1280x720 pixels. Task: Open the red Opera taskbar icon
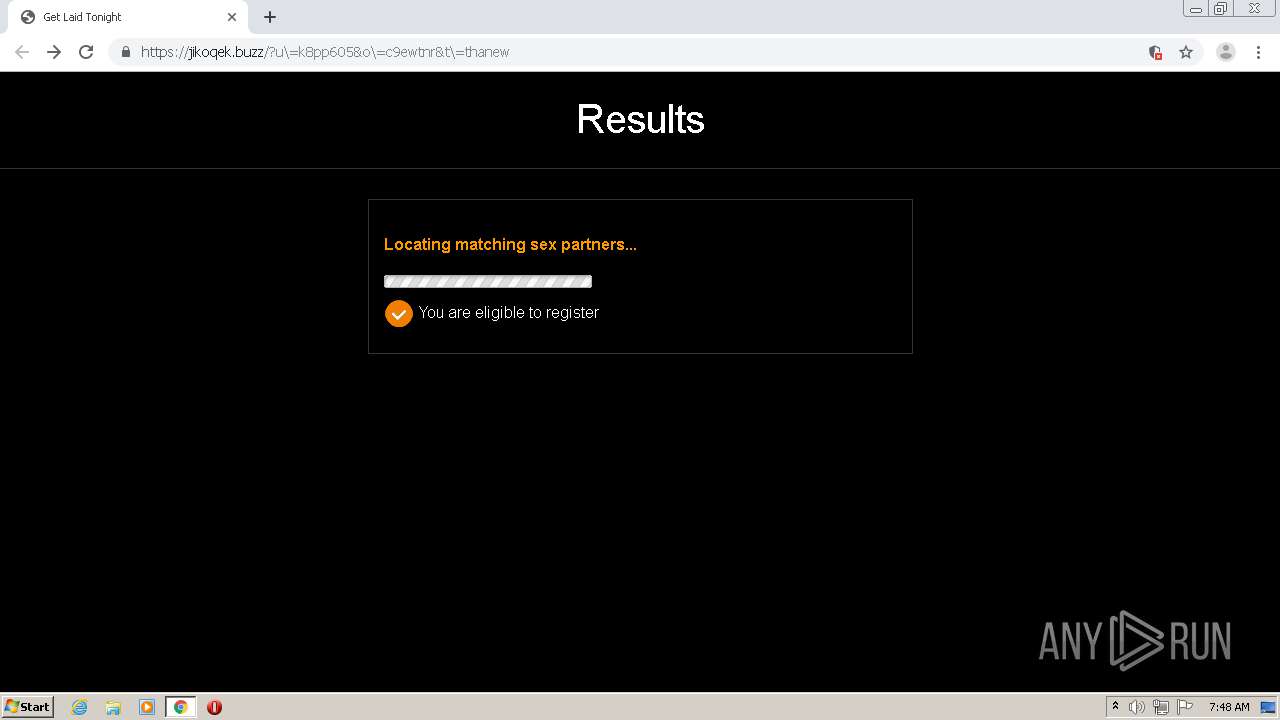(214, 707)
